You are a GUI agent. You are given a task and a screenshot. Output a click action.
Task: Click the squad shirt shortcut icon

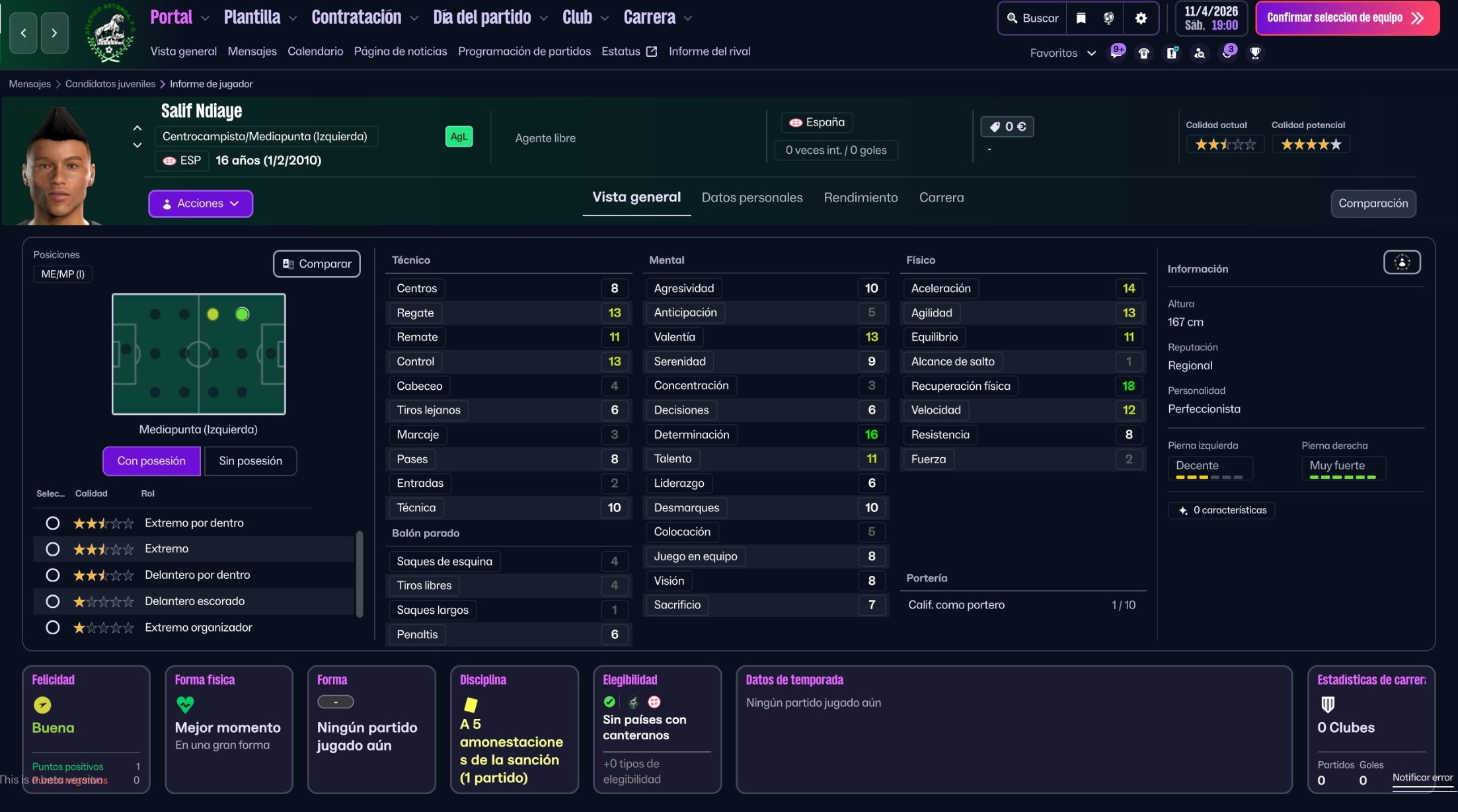[1144, 53]
